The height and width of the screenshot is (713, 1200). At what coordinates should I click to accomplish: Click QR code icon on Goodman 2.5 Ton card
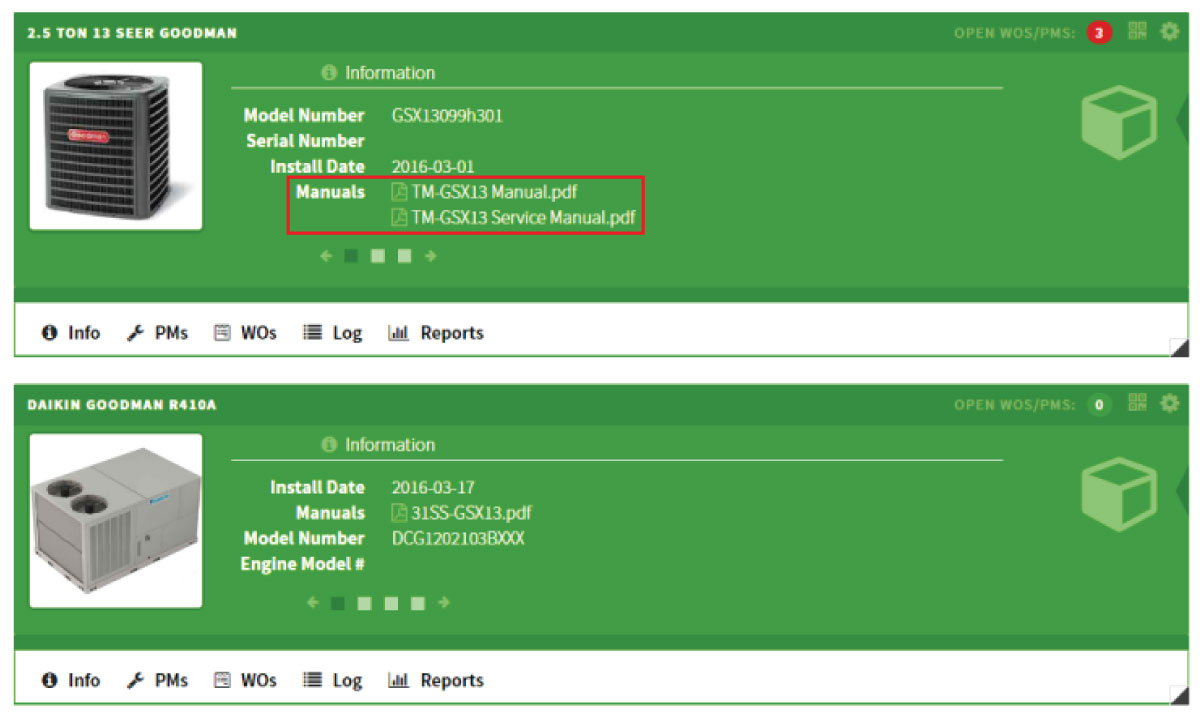click(1137, 32)
